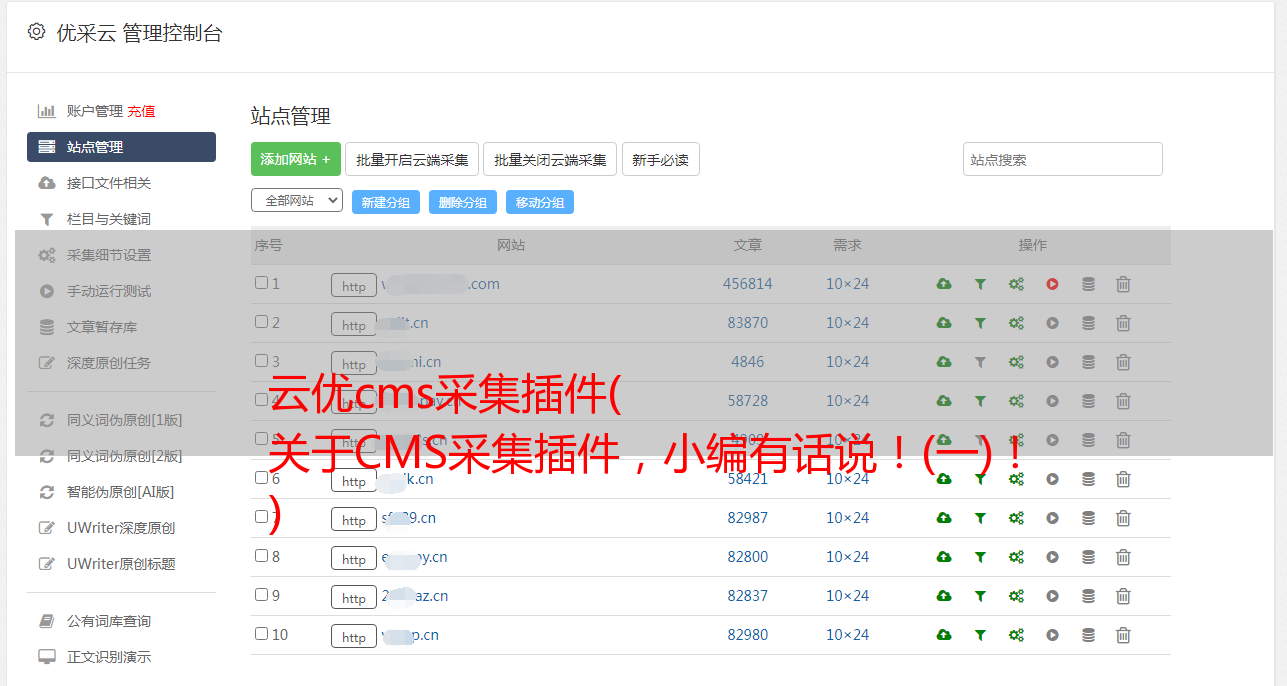Click the gray filter icon in row 3
Image resolution: width=1287 pixels, height=686 pixels.
click(980, 362)
